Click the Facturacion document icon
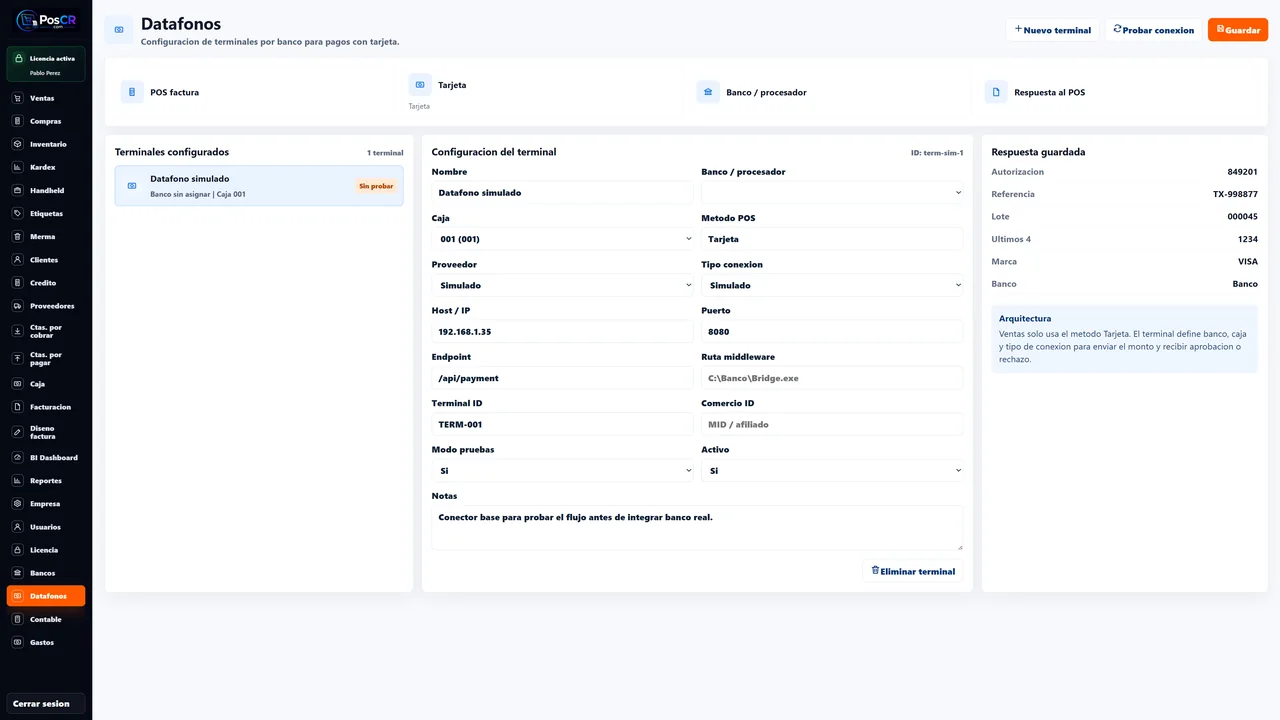1280x720 pixels. click(x=17, y=407)
